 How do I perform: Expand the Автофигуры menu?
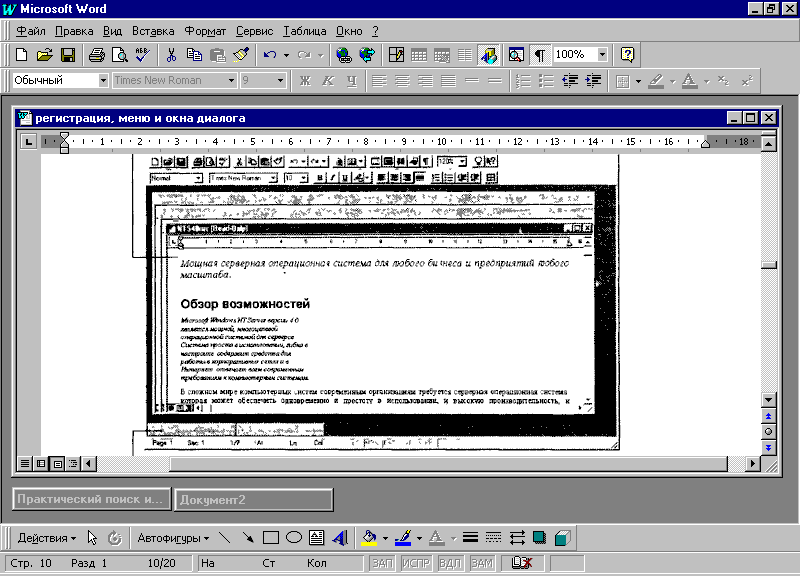[173, 538]
